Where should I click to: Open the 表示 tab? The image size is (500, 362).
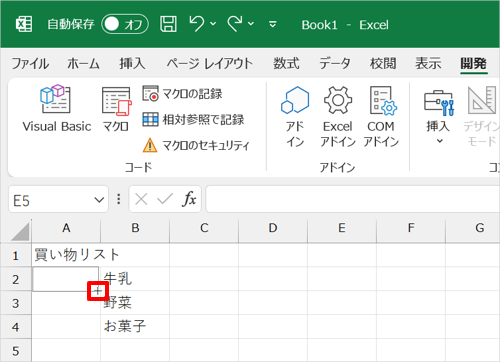pos(428,63)
